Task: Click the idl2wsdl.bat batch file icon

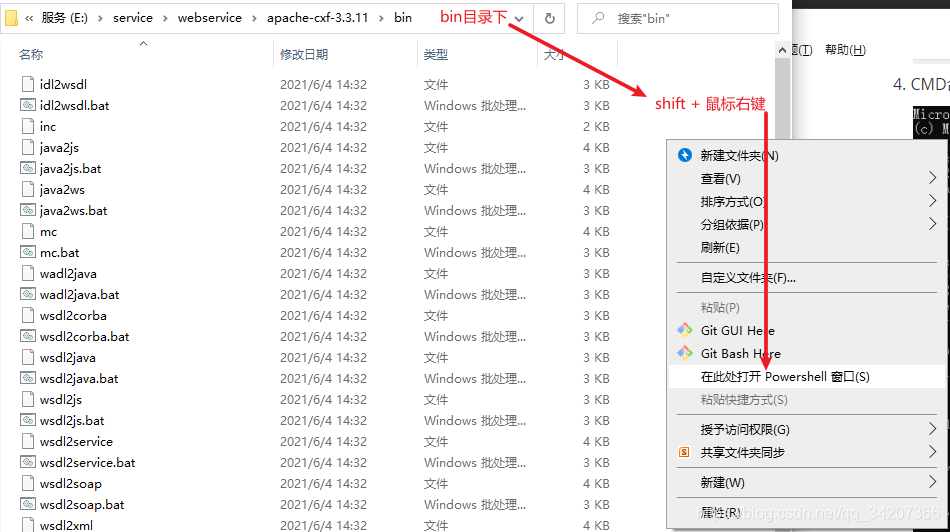Action: click(x=27, y=105)
